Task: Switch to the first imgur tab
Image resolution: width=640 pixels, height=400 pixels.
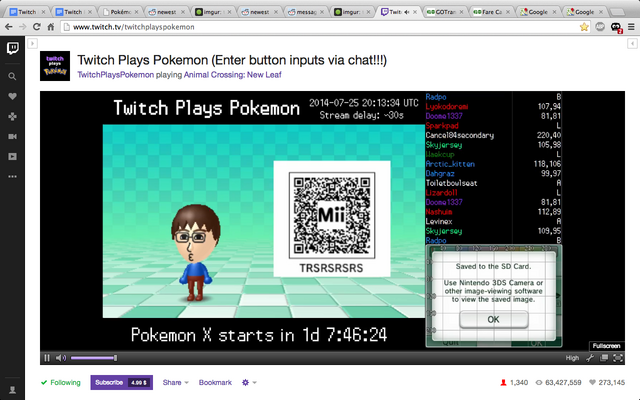Action: click(x=213, y=12)
